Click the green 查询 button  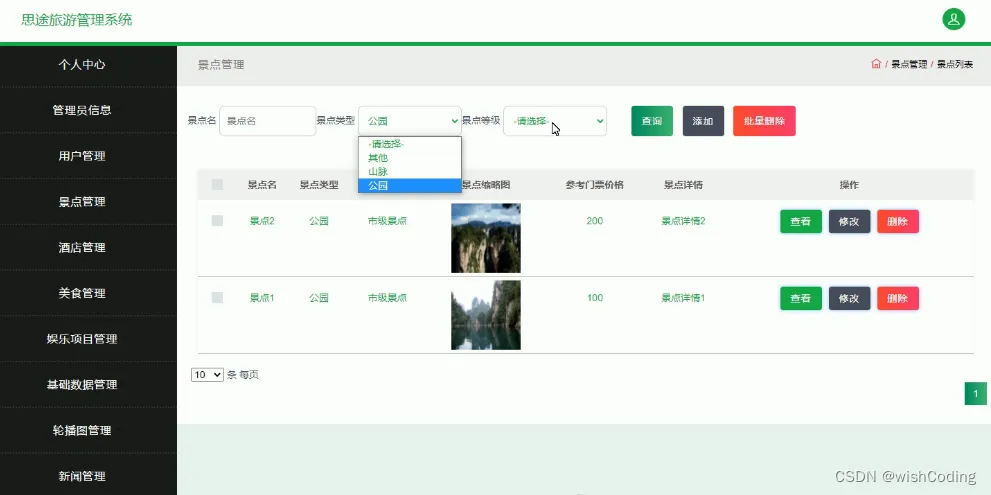[652, 121]
